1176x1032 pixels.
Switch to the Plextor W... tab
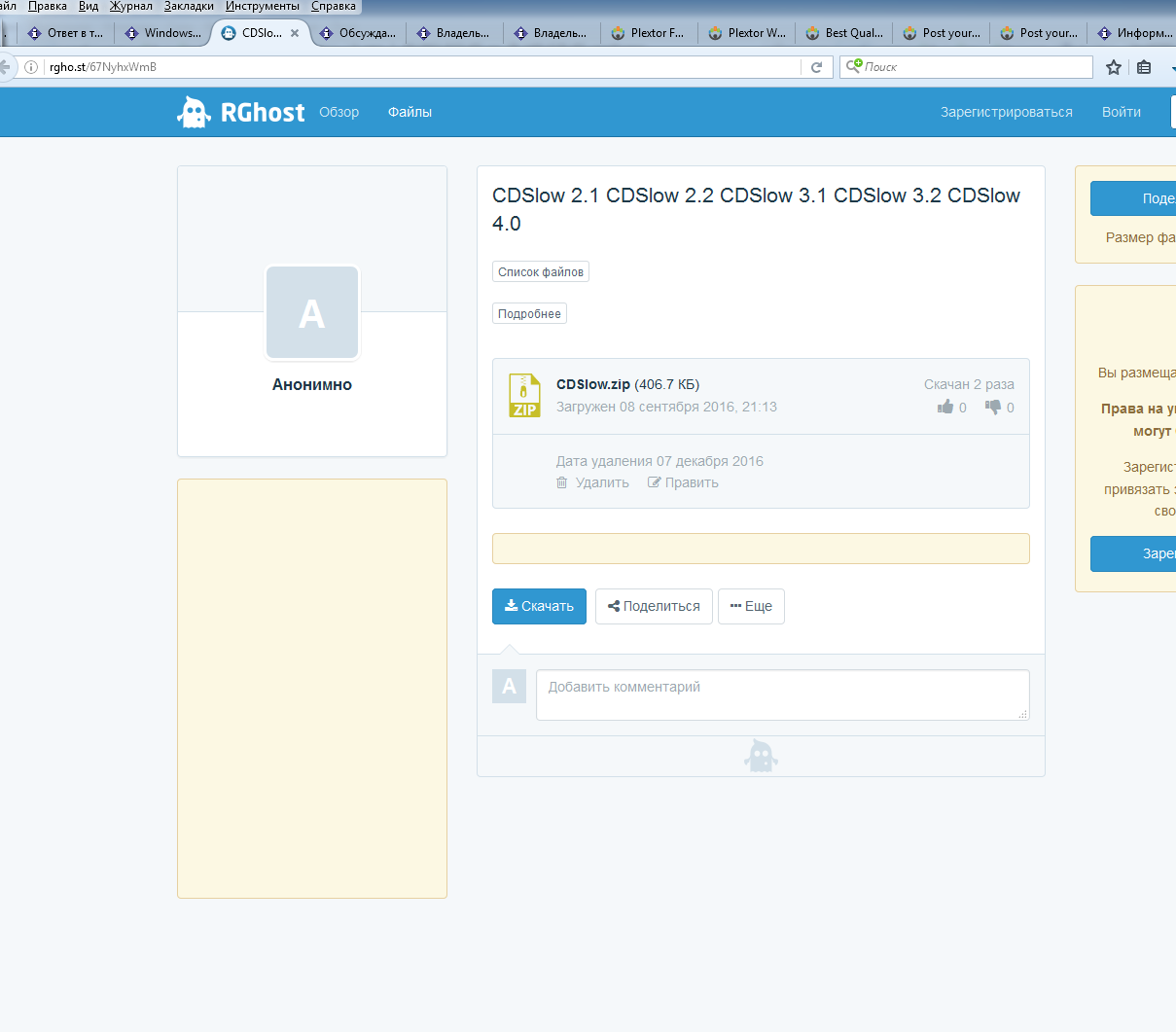coord(746,33)
